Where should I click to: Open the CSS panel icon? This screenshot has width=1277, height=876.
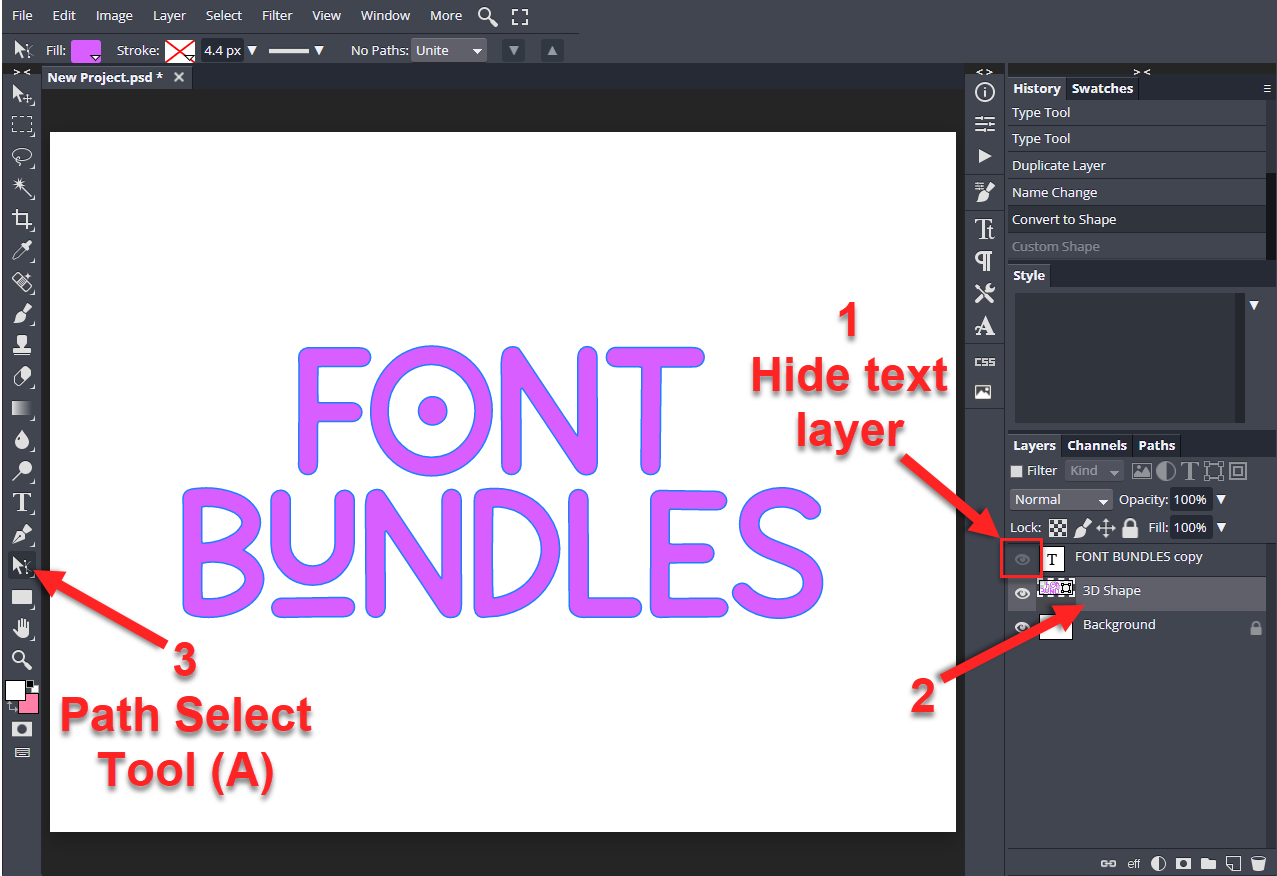click(985, 362)
